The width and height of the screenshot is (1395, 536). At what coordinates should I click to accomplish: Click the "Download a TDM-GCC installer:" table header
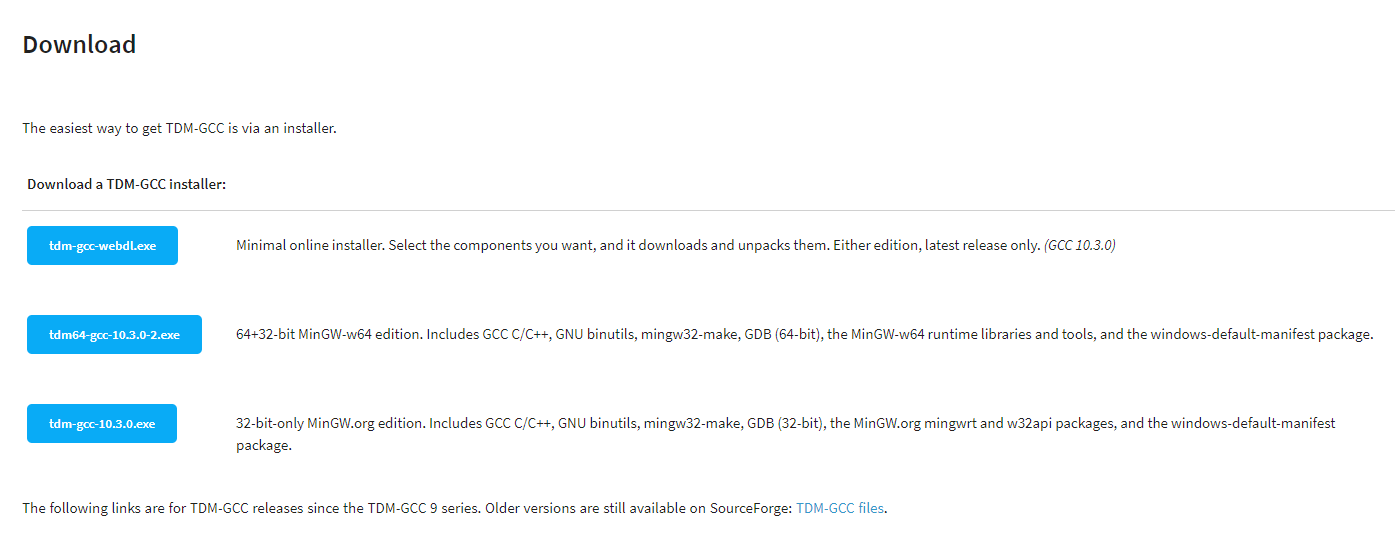tap(126, 184)
